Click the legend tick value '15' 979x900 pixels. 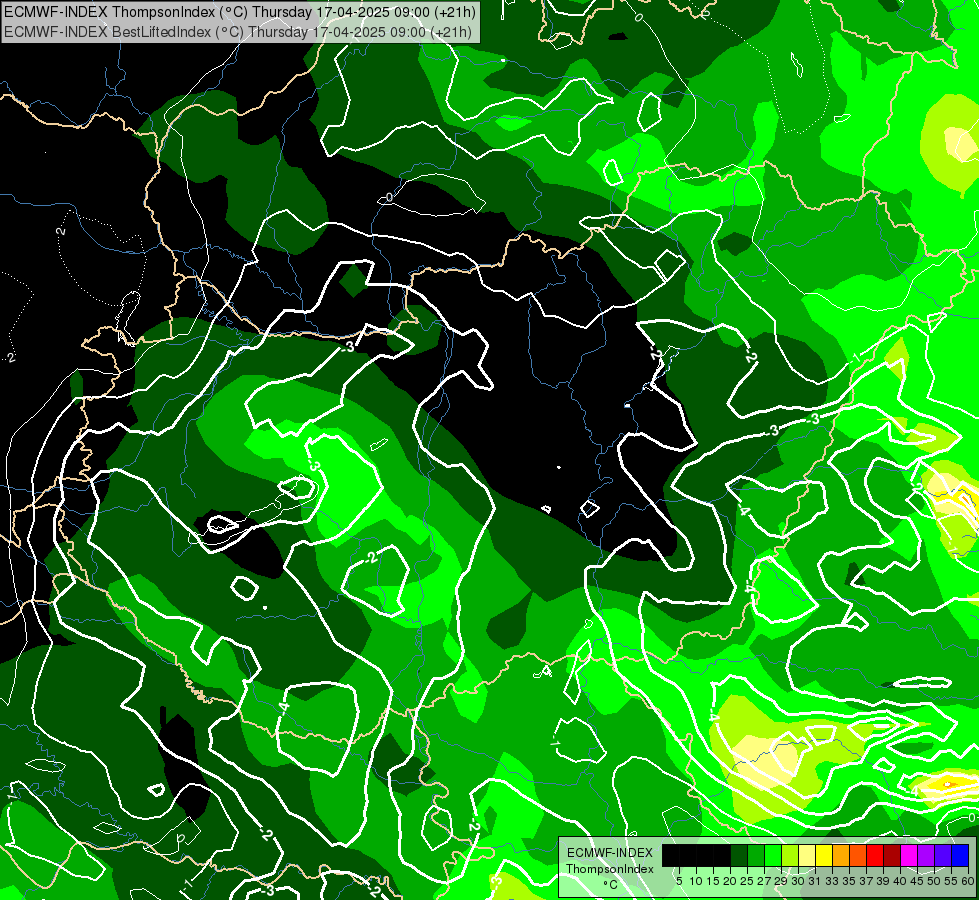point(713,881)
